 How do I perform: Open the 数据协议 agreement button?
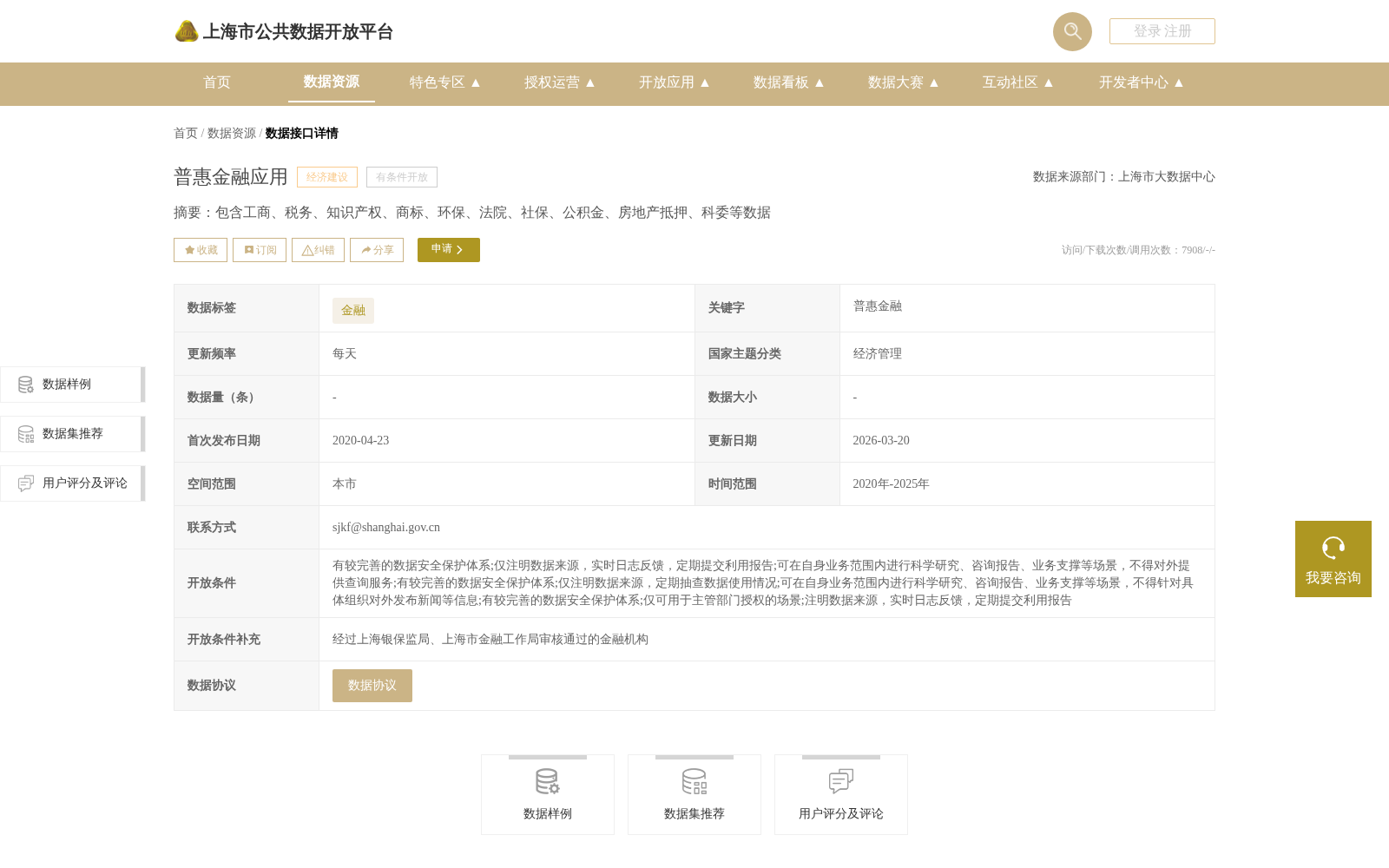point(372,686)
